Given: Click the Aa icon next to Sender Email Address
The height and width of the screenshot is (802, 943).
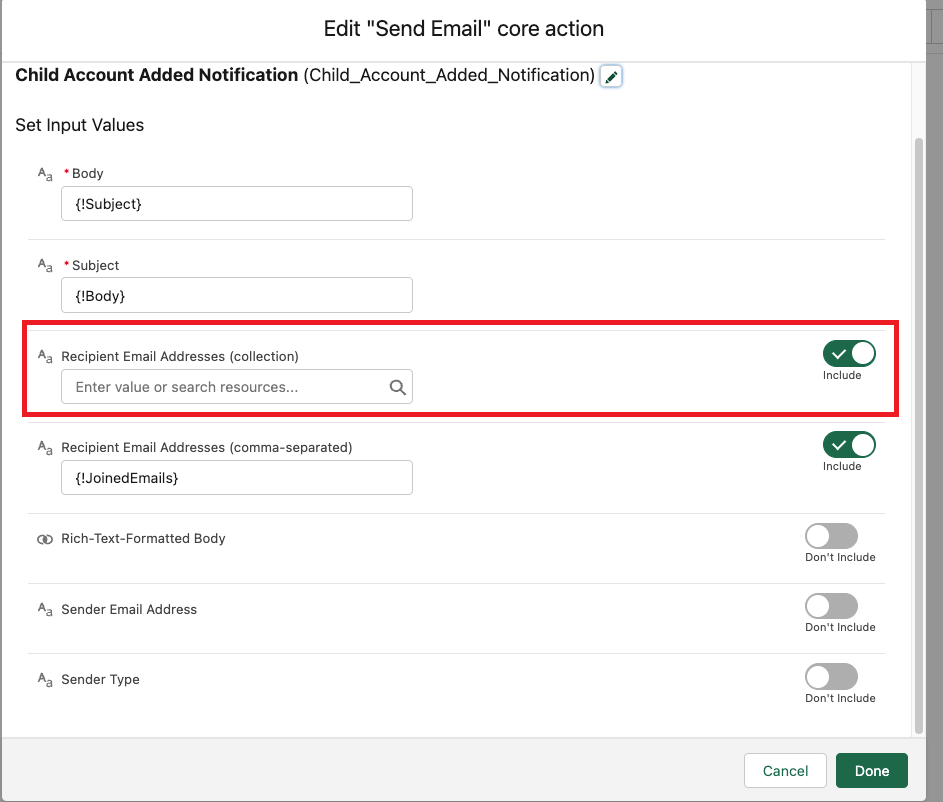Looking at the screenshot, I should coord(44,609).
